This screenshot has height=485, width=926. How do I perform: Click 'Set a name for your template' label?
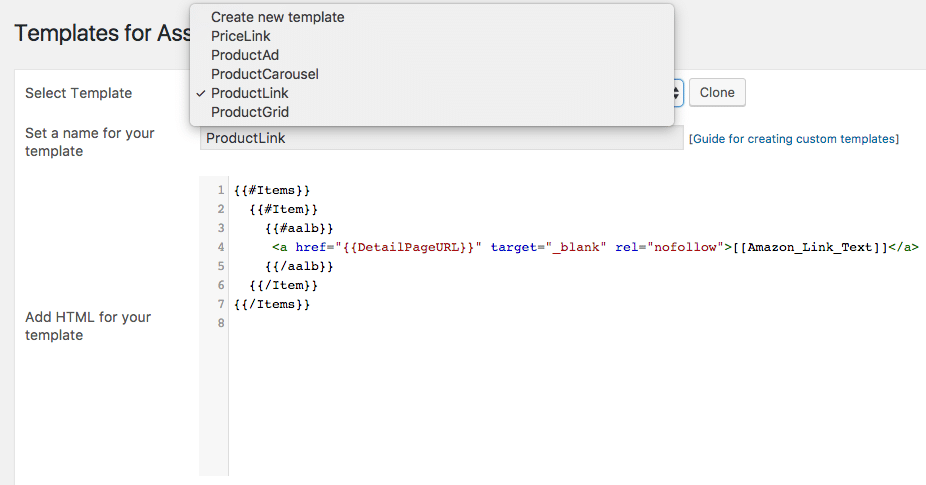pyautogui.click(x=89, y=142)
